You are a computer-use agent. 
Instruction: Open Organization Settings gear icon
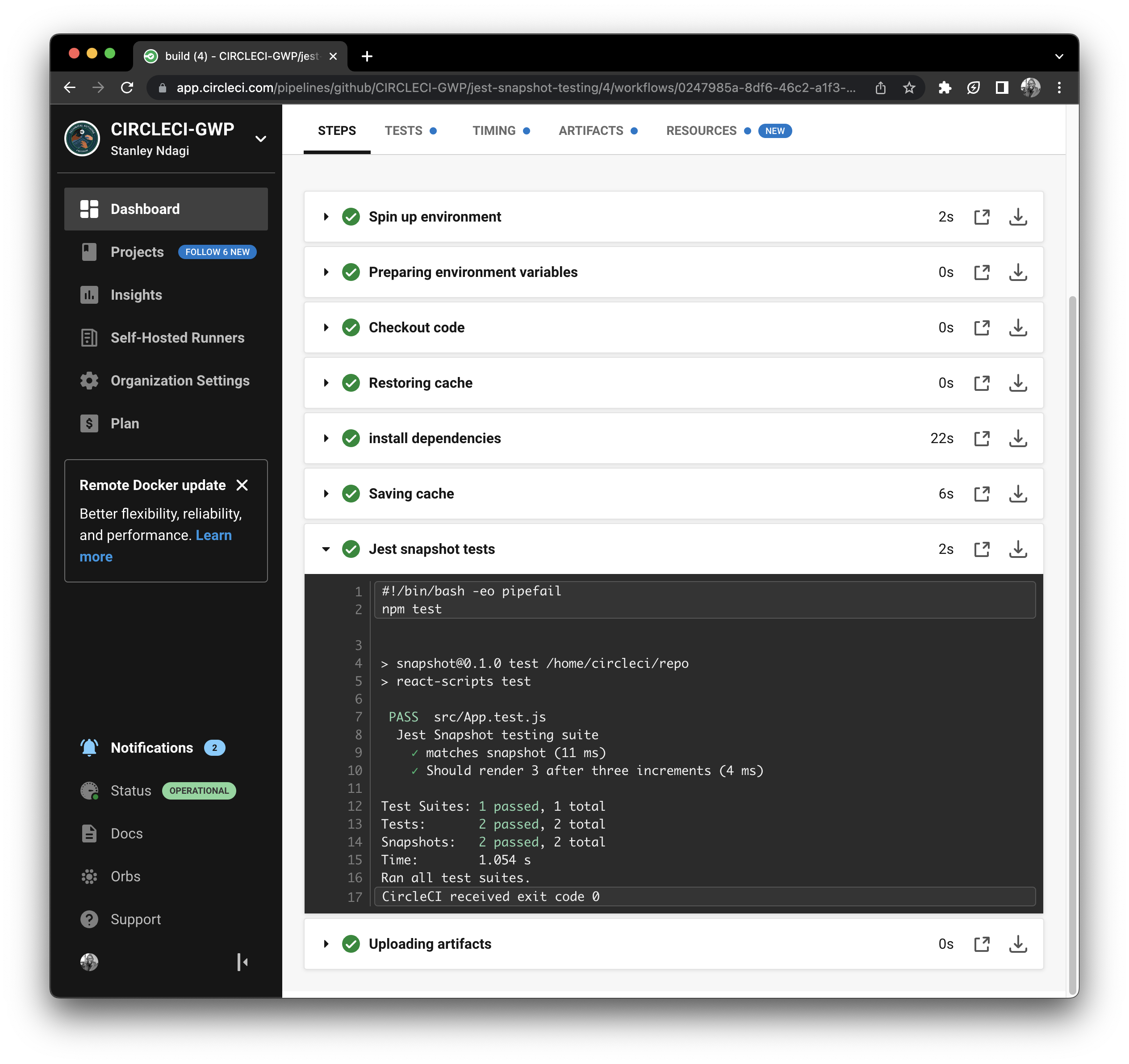pos(89,380)
